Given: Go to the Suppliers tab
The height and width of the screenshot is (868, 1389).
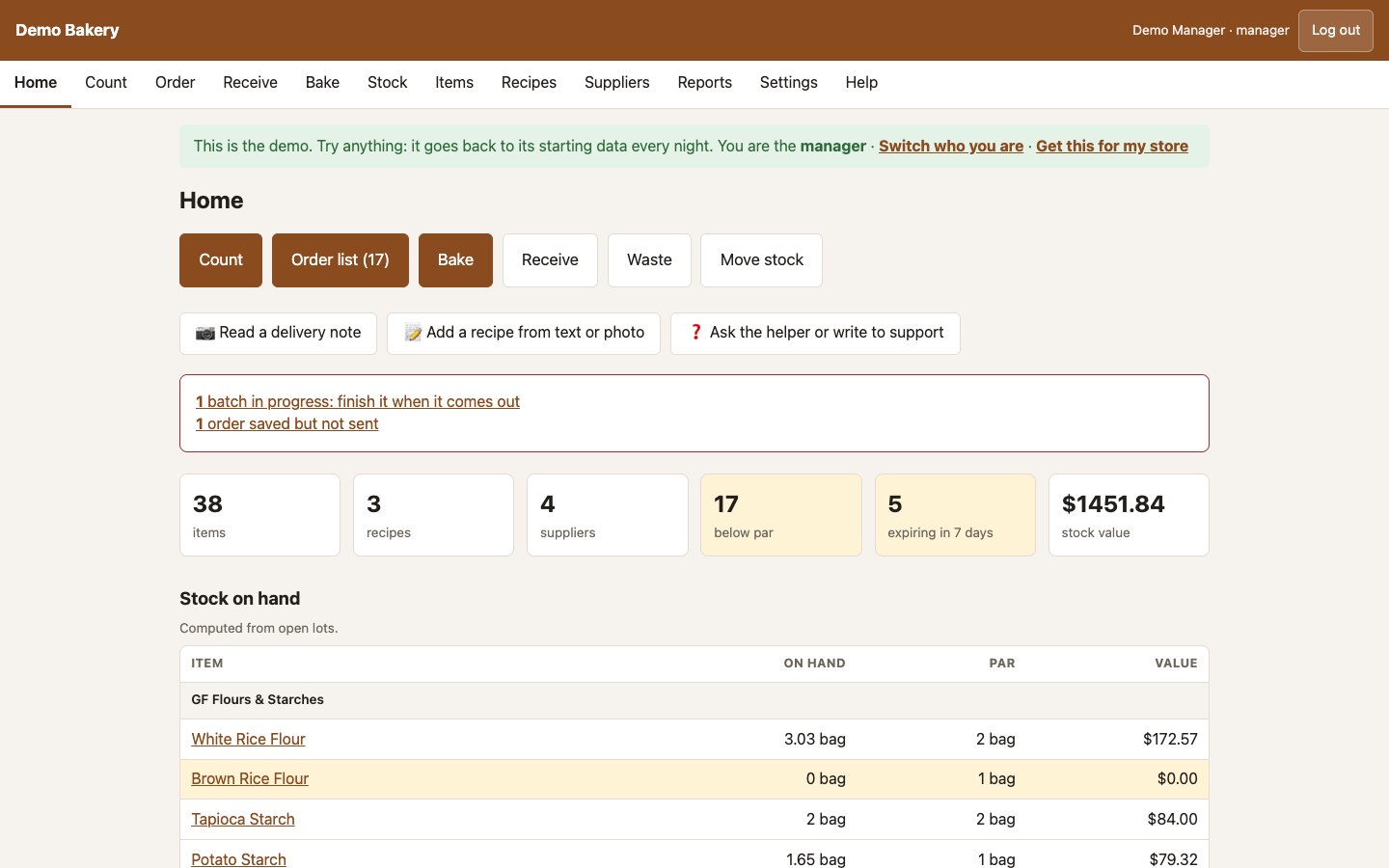Looking at the screenshot, I should (x=616, y=83).
